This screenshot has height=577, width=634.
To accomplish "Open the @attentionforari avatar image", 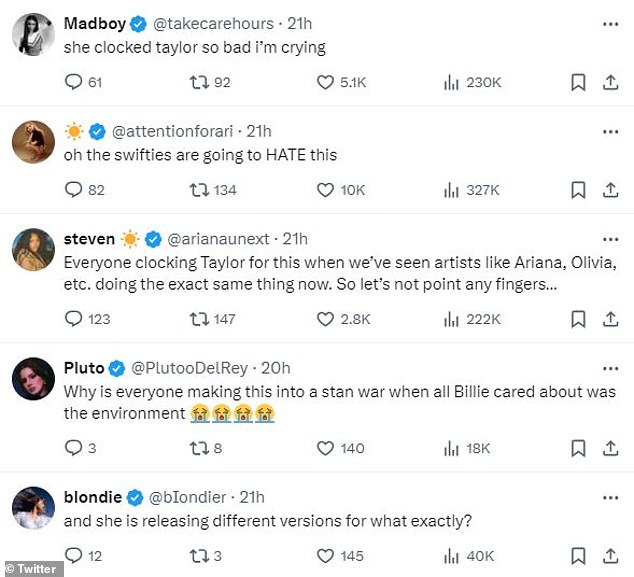I will 33,142.
